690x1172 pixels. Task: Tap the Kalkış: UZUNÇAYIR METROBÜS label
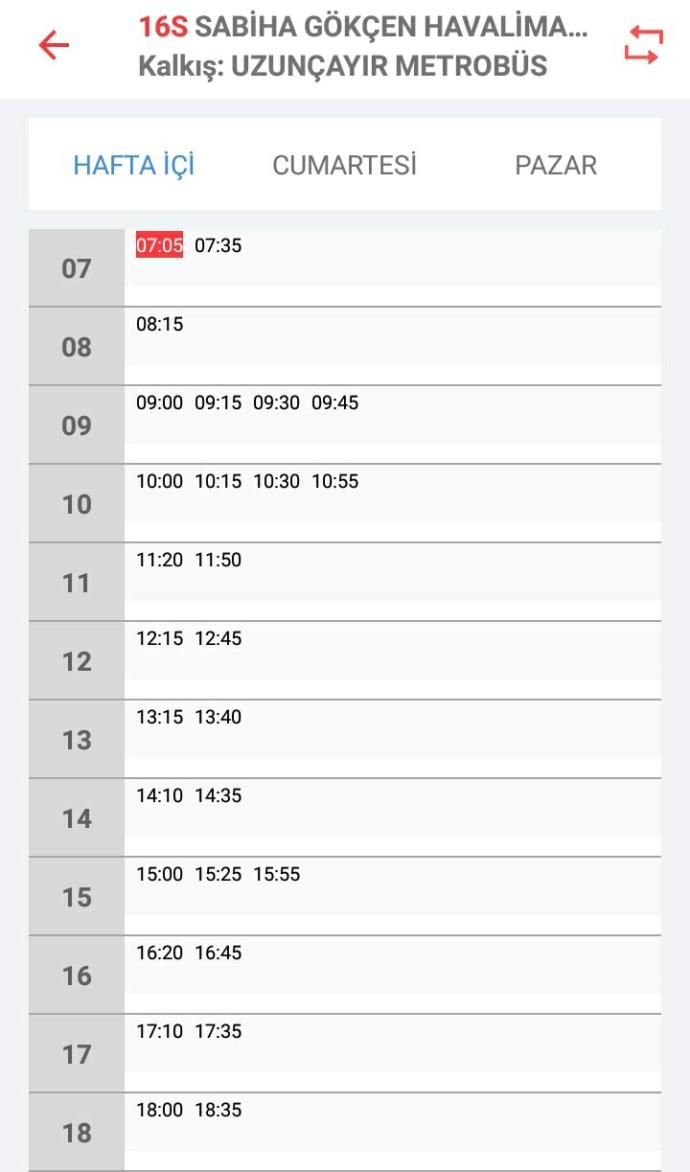[342, 67]
